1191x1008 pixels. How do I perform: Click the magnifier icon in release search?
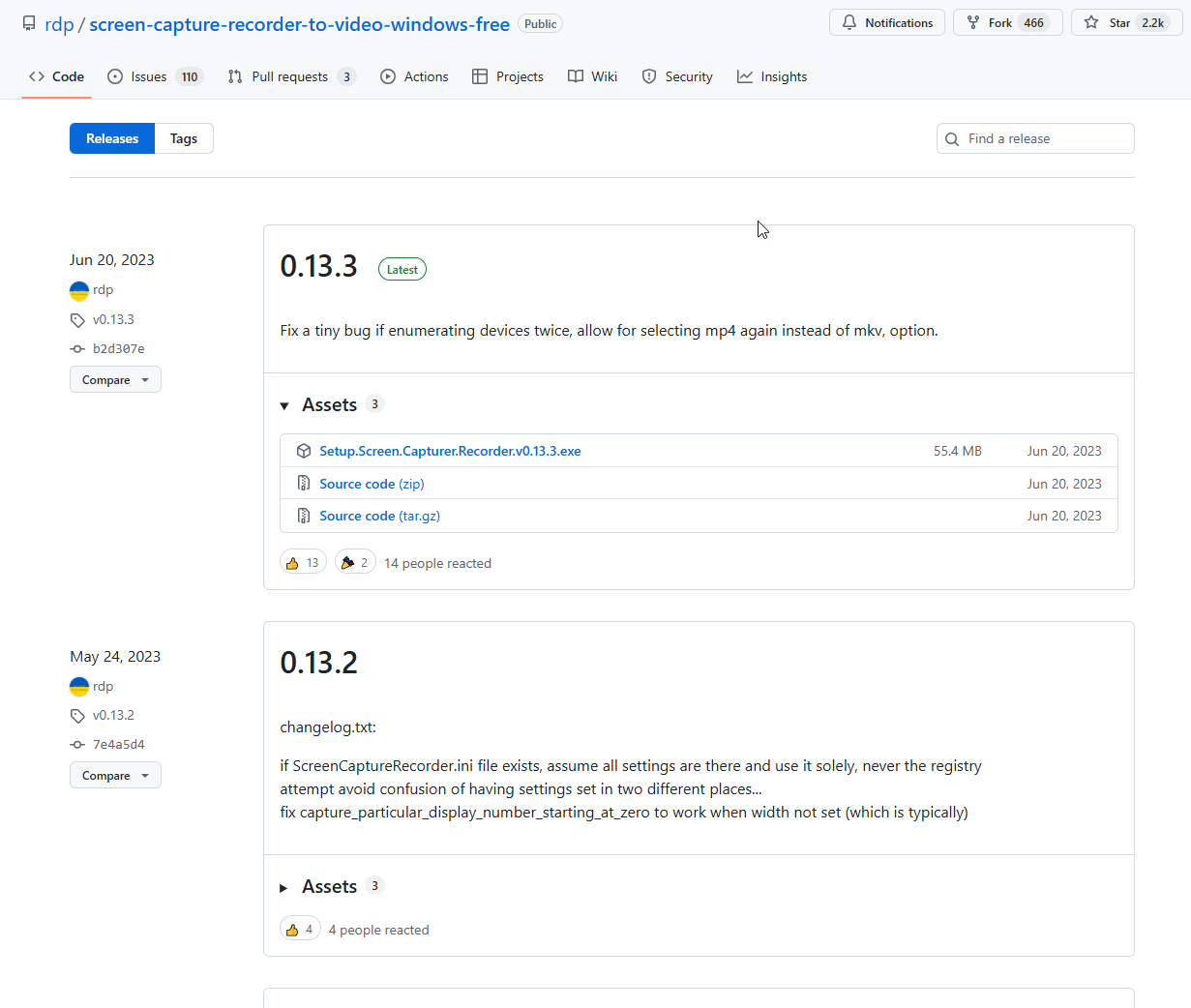pyautogui.click(x=952, y=138)
